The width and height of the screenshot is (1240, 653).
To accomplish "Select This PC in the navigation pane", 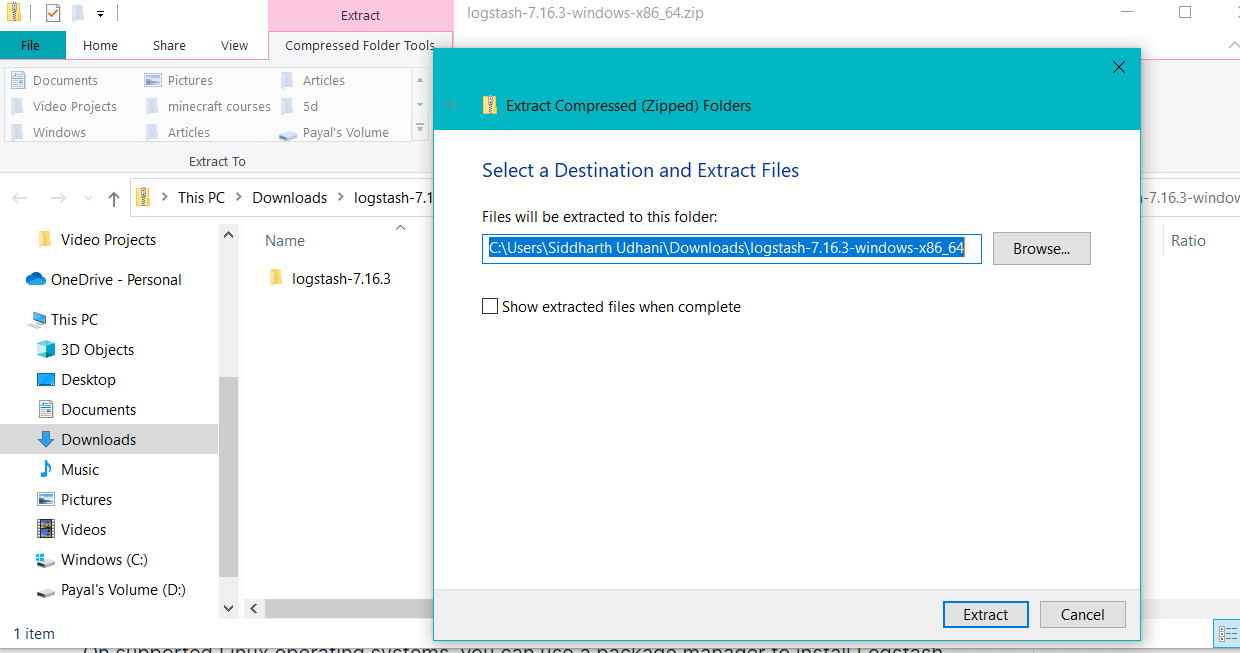I will (74, 319).
